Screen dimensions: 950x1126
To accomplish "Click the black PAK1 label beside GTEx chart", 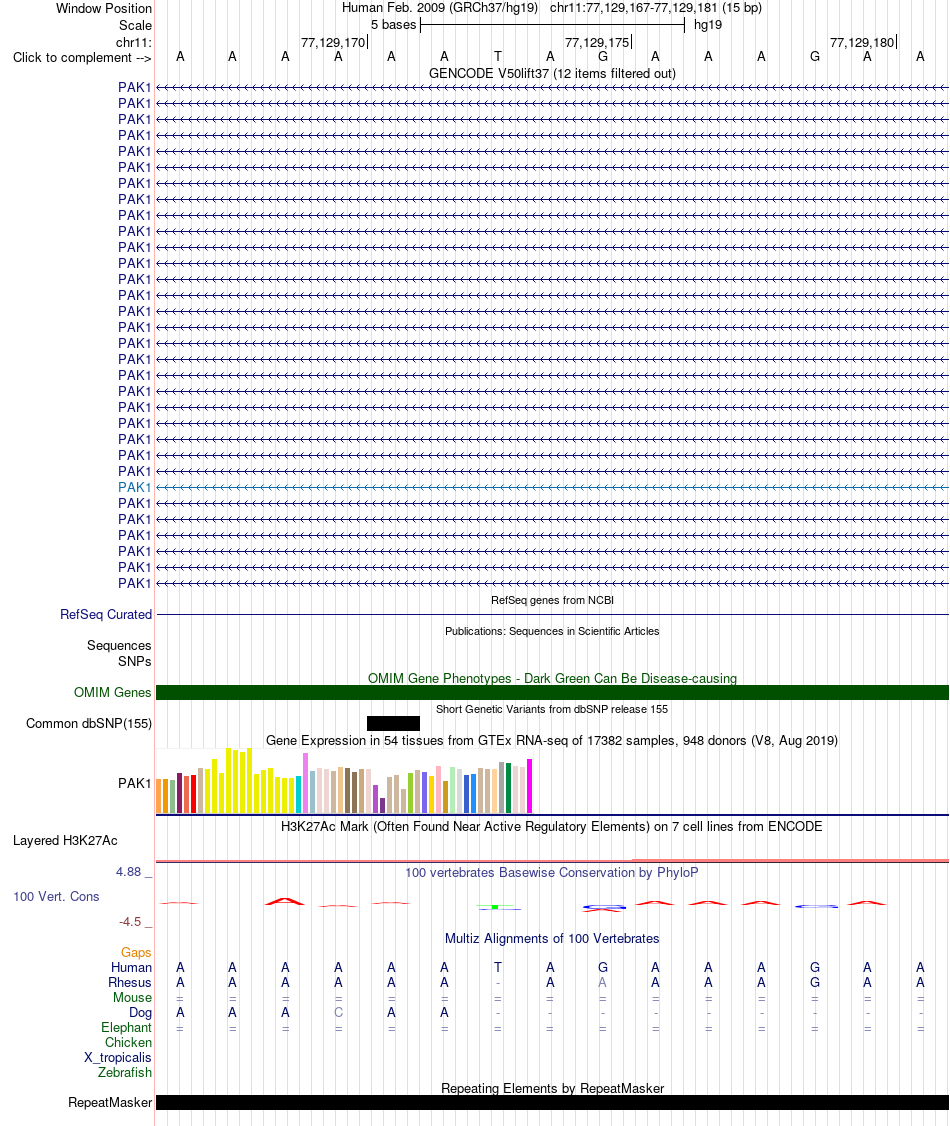I will 135,783.
